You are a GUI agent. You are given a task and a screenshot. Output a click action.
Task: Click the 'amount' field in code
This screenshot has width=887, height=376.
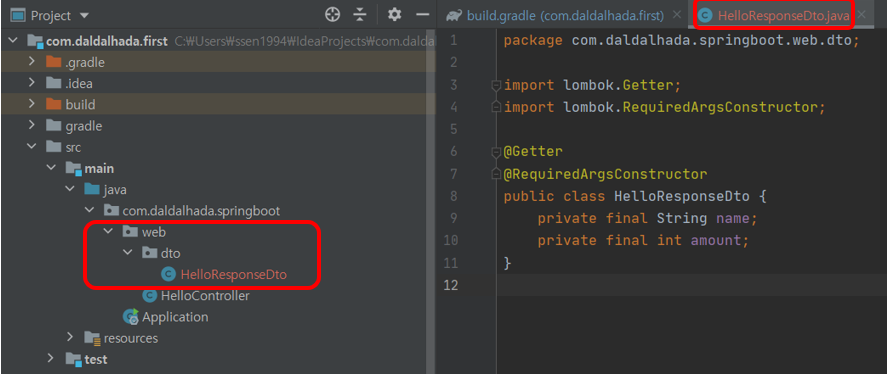coord(716,240)
